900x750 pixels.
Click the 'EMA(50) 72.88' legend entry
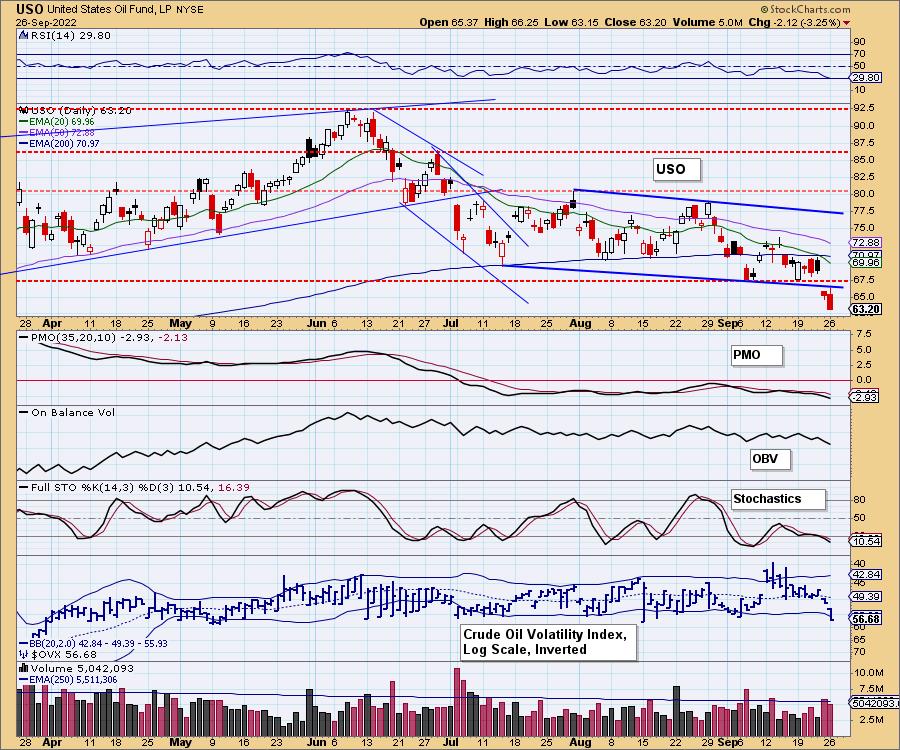tap(61, 133)
